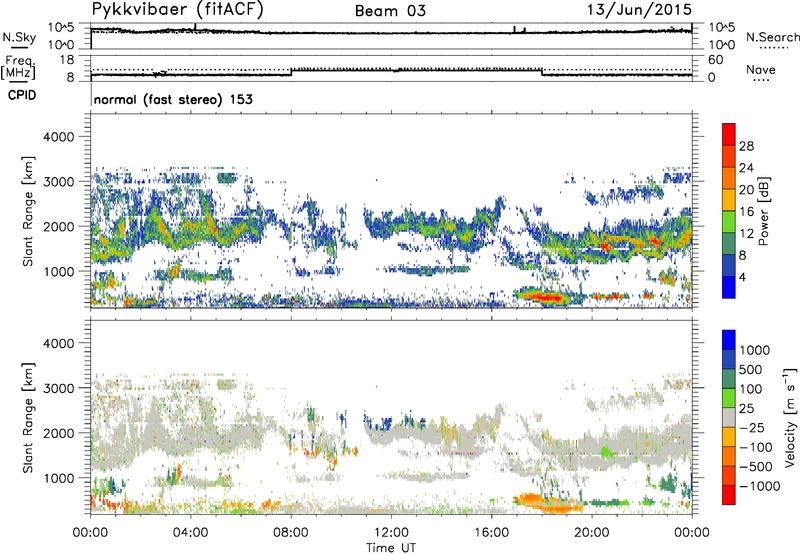Select the 'N.Search' legend label

772,37
